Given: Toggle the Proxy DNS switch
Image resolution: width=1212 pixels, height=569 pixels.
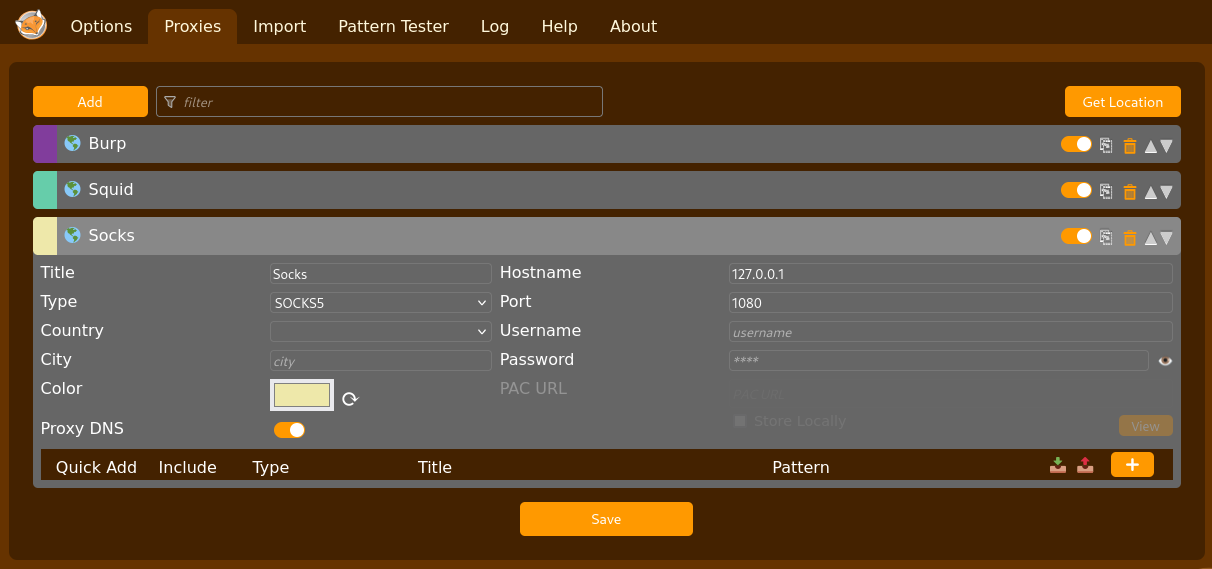Looking at the screenshot, I should point(289,430).
